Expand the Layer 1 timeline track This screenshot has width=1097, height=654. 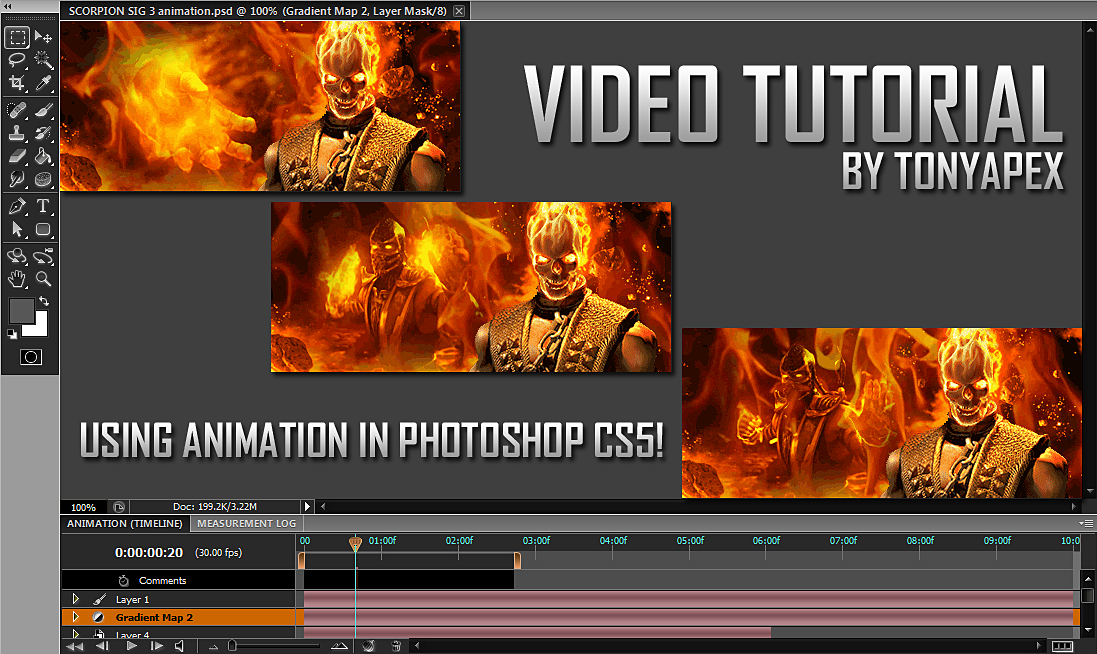pyautogui.click(x=76, y=599)
